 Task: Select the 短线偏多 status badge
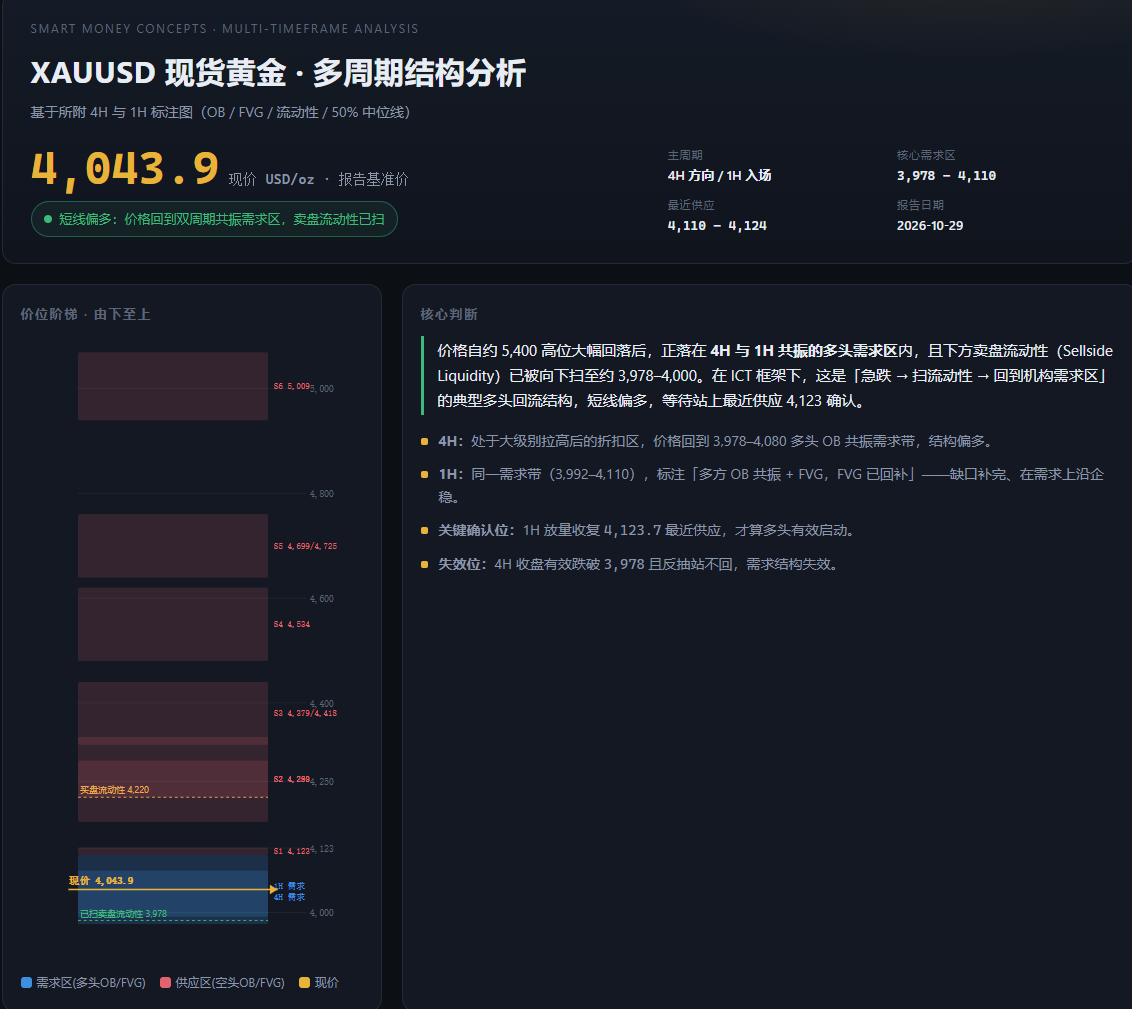point(214,219)
